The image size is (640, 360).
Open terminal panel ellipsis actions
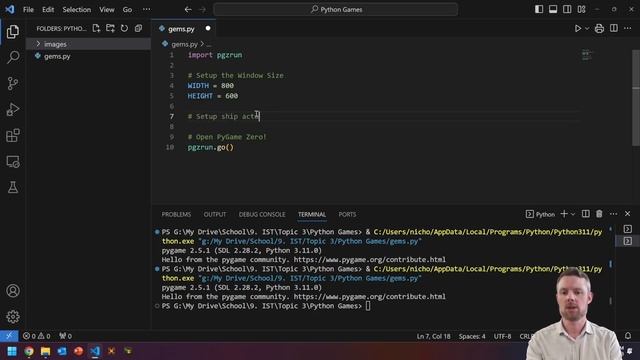(x=613, y=214)
